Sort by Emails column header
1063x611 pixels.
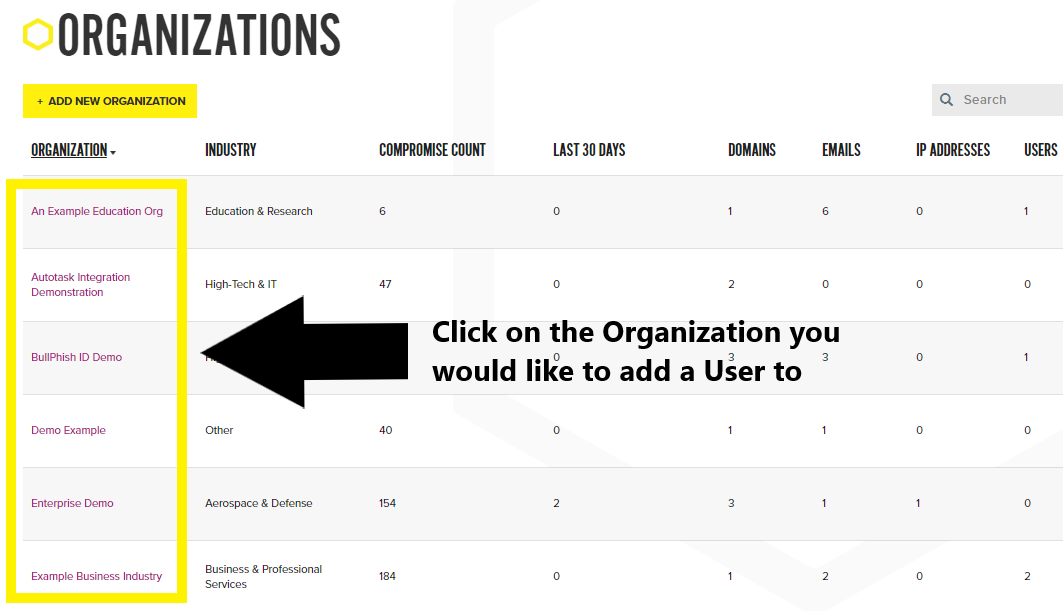pyautogui.click(x=841, y=150)
